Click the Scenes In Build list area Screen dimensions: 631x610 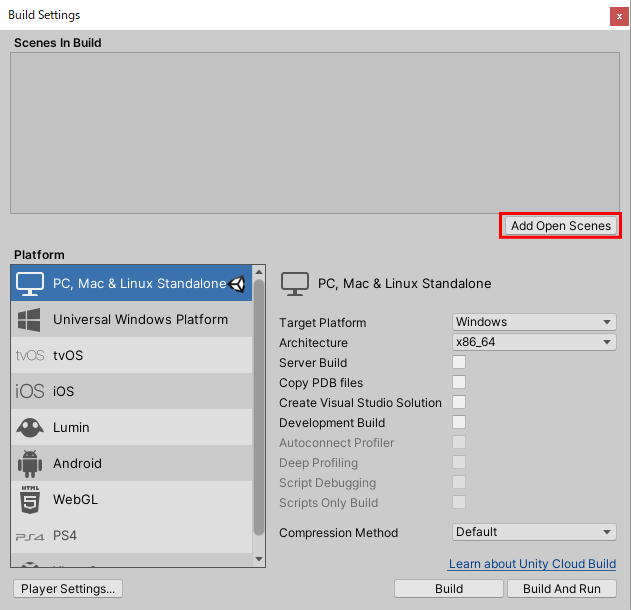click(315, 133)
